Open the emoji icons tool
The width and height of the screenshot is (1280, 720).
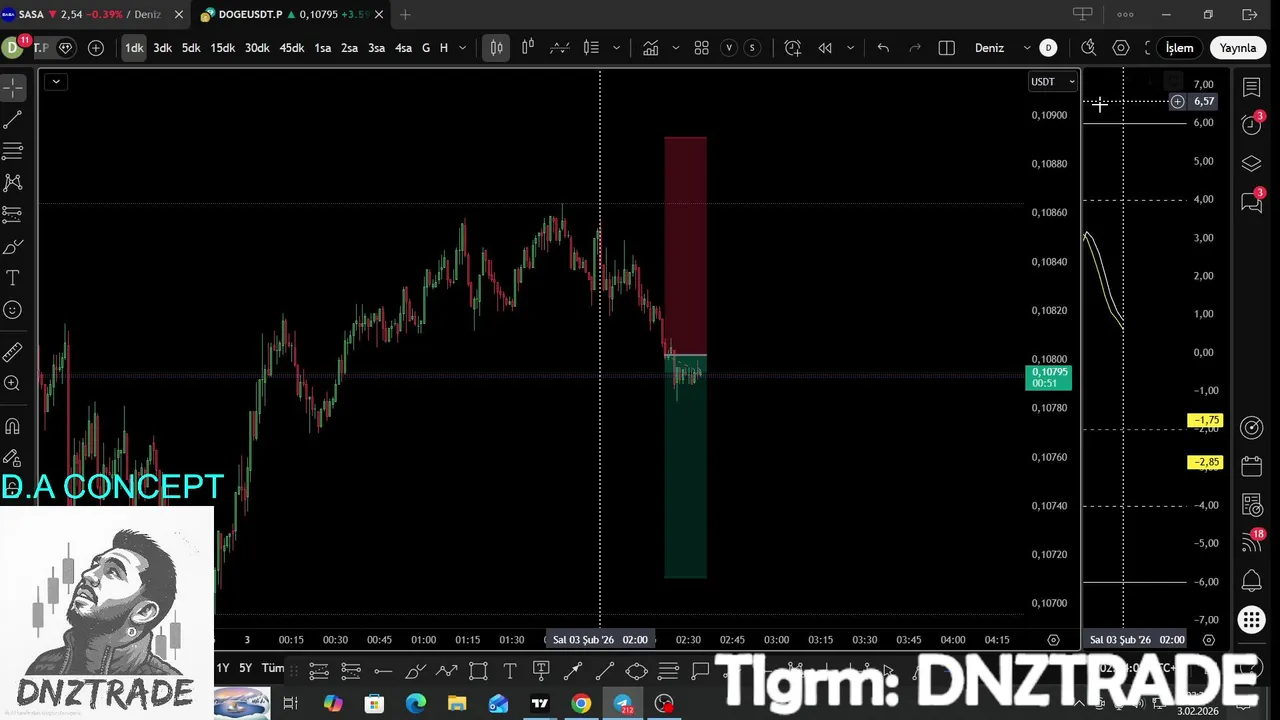(x=13, y=310)
